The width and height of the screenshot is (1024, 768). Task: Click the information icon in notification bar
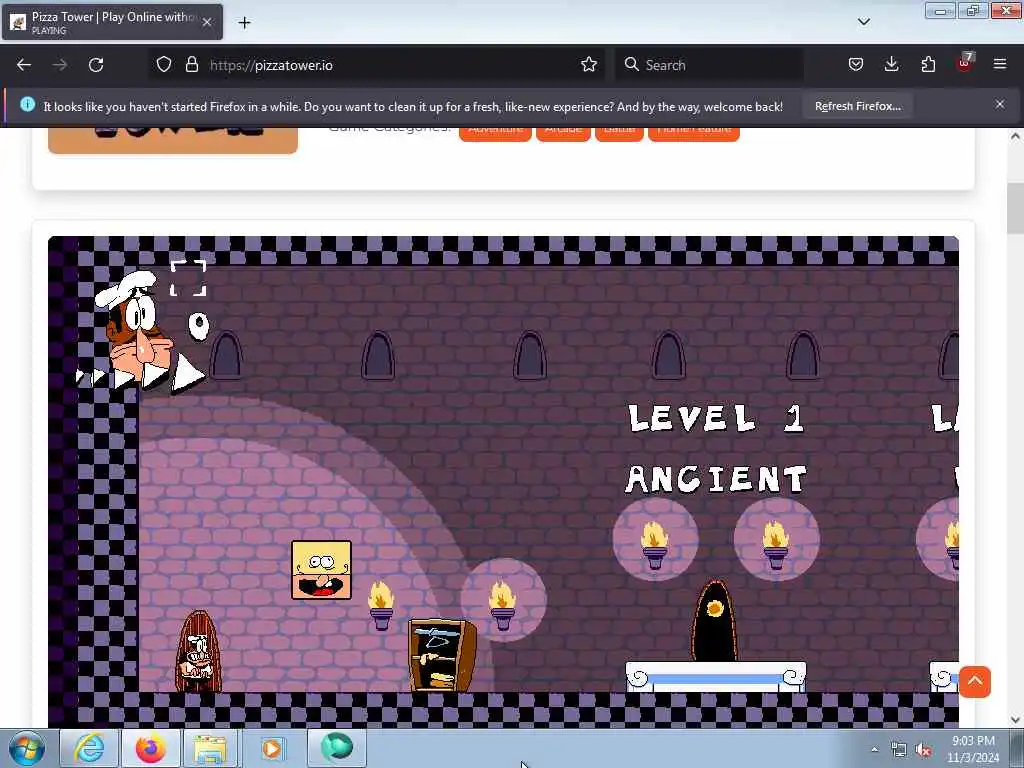tap(27, 104)
